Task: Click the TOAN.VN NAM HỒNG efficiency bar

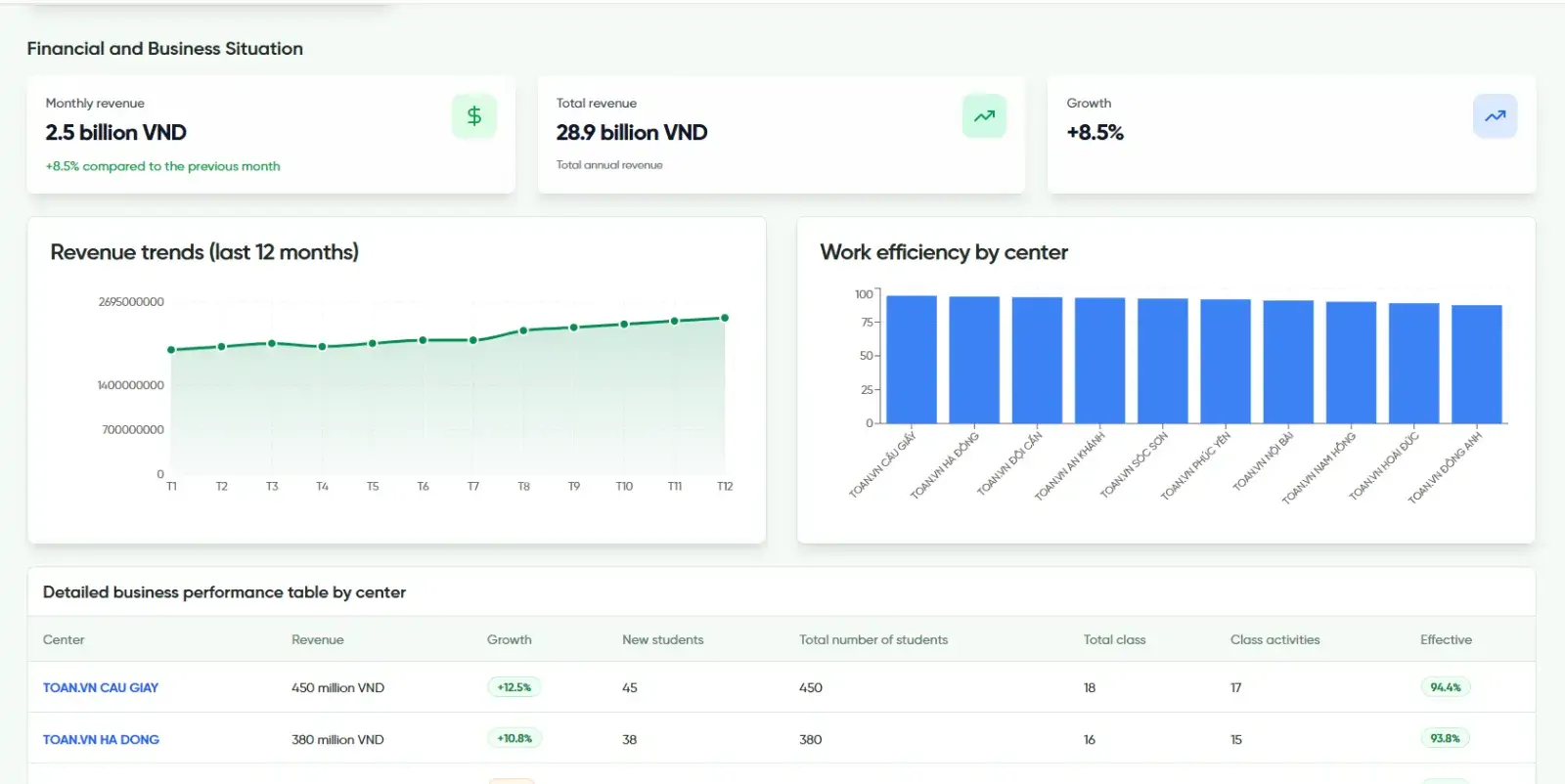Action: point(1352,363)
